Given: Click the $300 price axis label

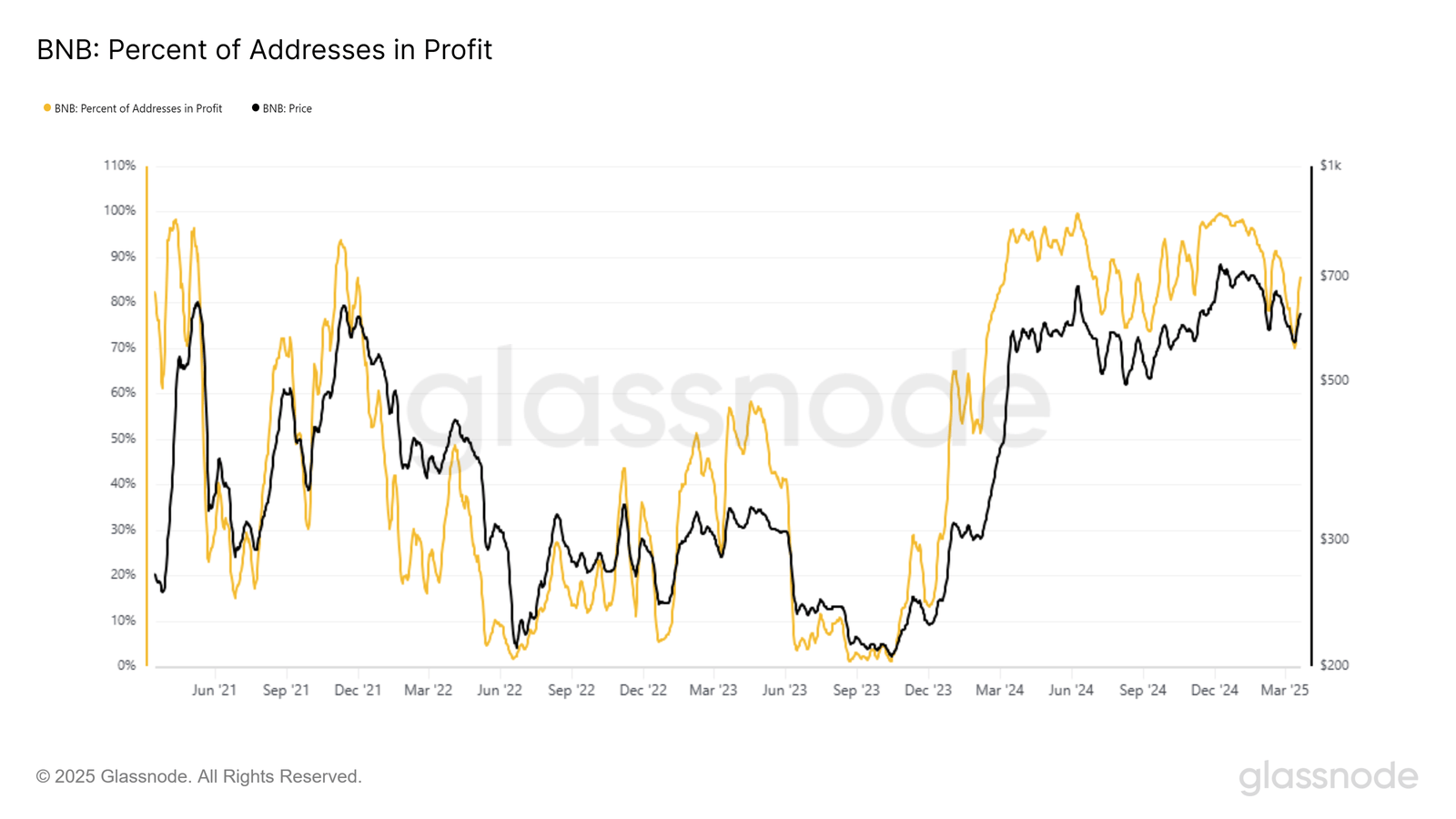Looking at the screenshot, I should coord(1334,539).
